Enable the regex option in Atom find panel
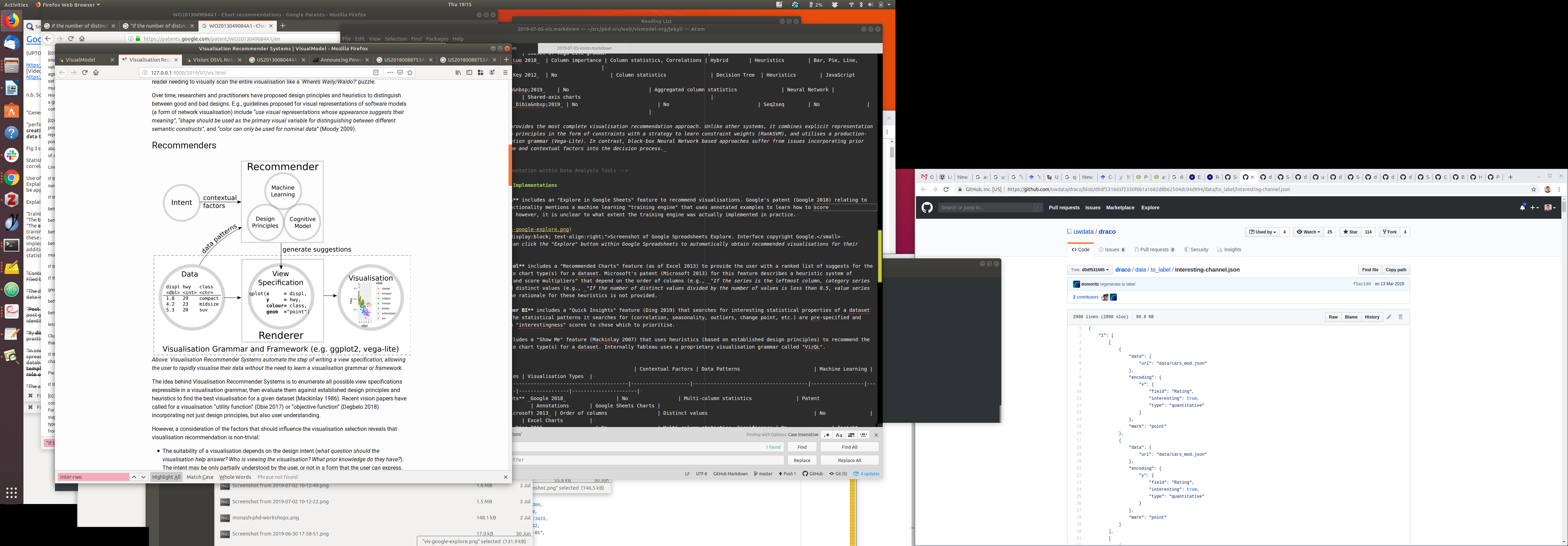Image resolution: width=1568 pixels, height=546 pixels. pyautogui.click(x=826, y=435)
